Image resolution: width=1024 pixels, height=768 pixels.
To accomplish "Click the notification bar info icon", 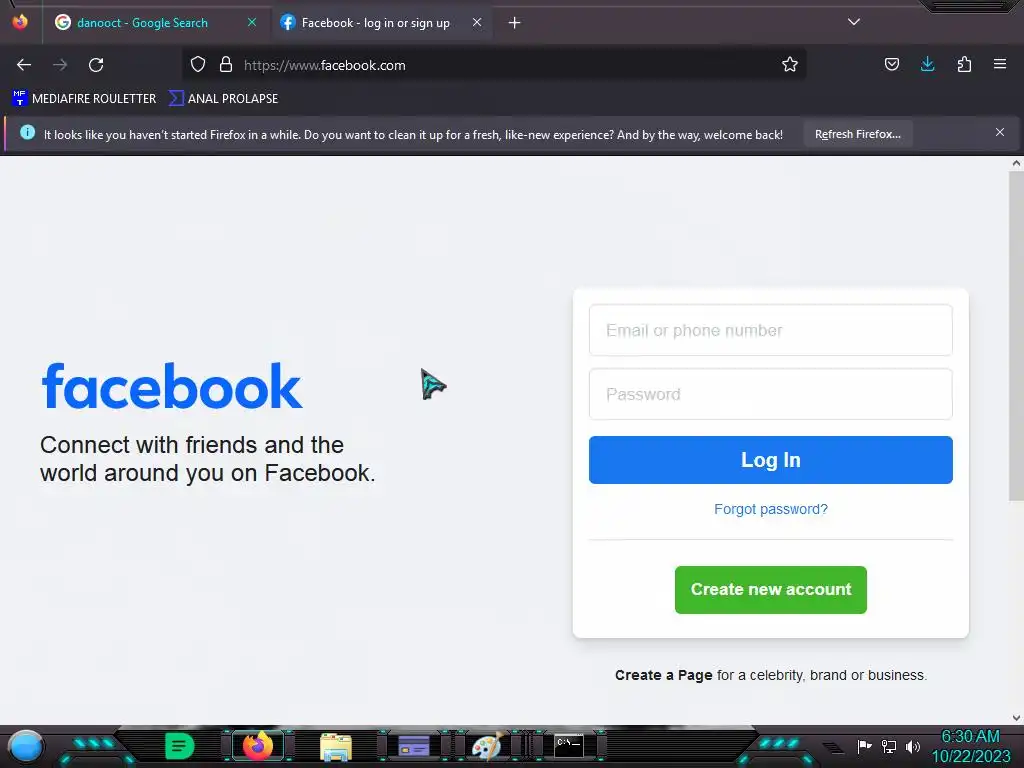I will pos(27,133).
